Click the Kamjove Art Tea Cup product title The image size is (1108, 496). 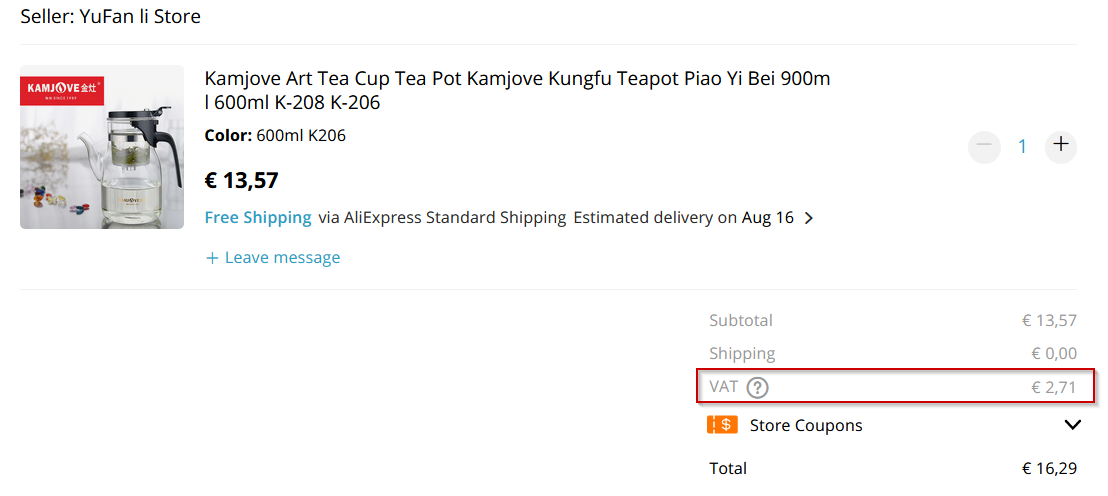517,90
